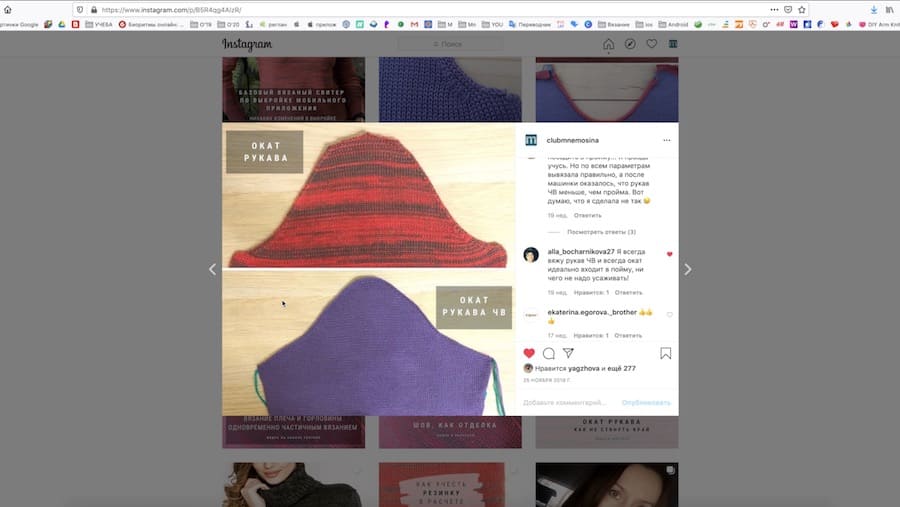Open the Gmail bookmark icon
The width and height of the screenshot is (900, 507).
pos(414,25)
